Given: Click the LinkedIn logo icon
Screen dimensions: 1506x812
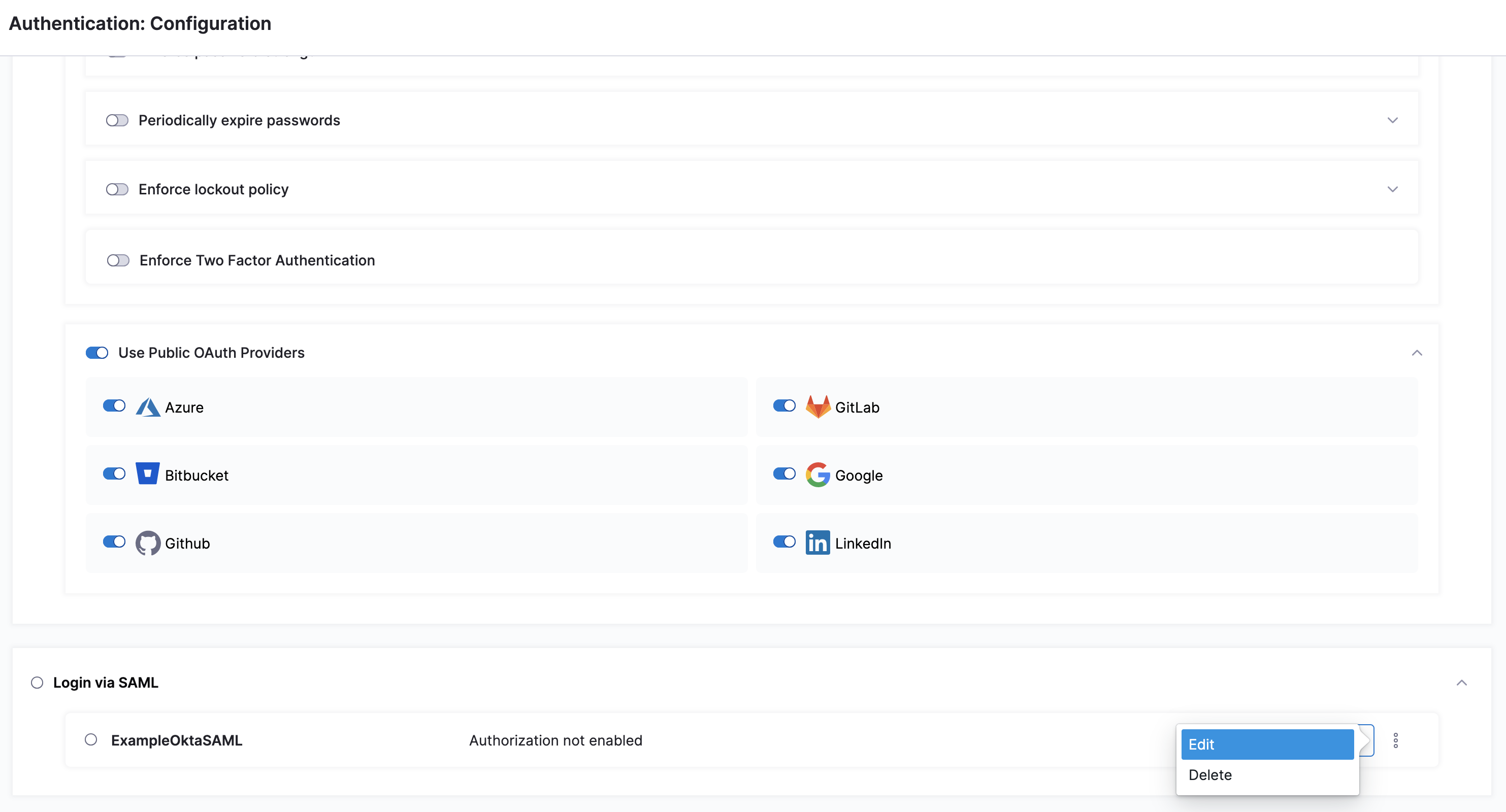Looking at the screenshot, I should click(817, 543).
